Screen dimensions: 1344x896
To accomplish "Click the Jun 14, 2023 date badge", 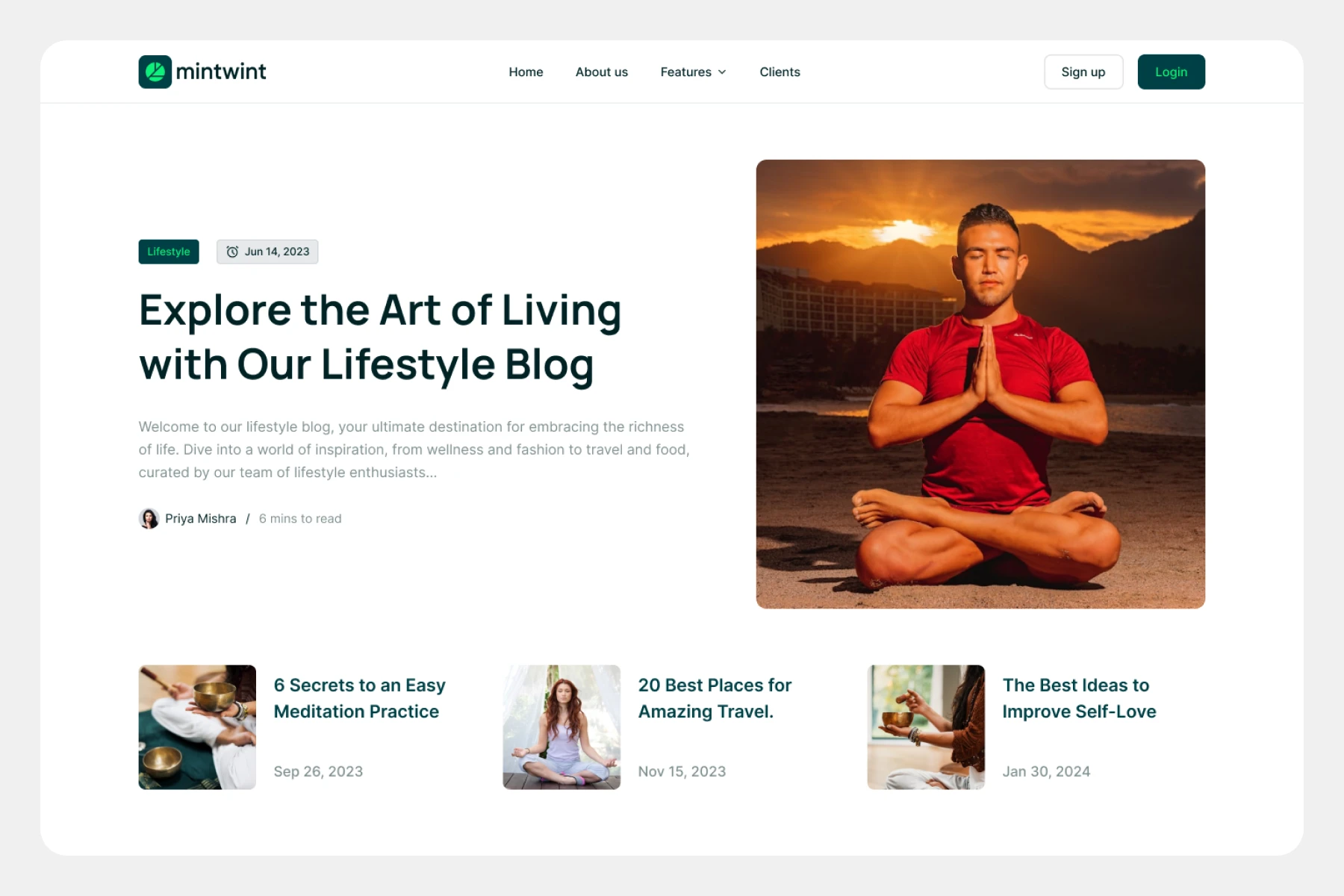I will point(267,252).
